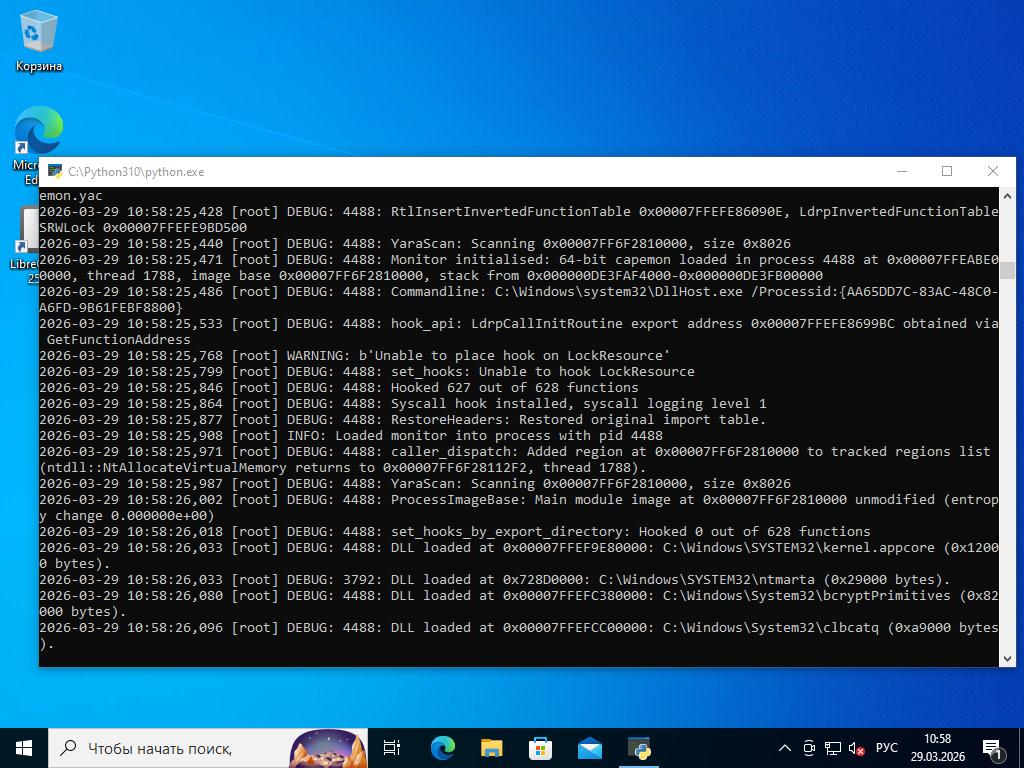Screen dimensions: 1024x768
Task: Open the network status tray icon
Action: pyautogui.click(x=832, y=748)
